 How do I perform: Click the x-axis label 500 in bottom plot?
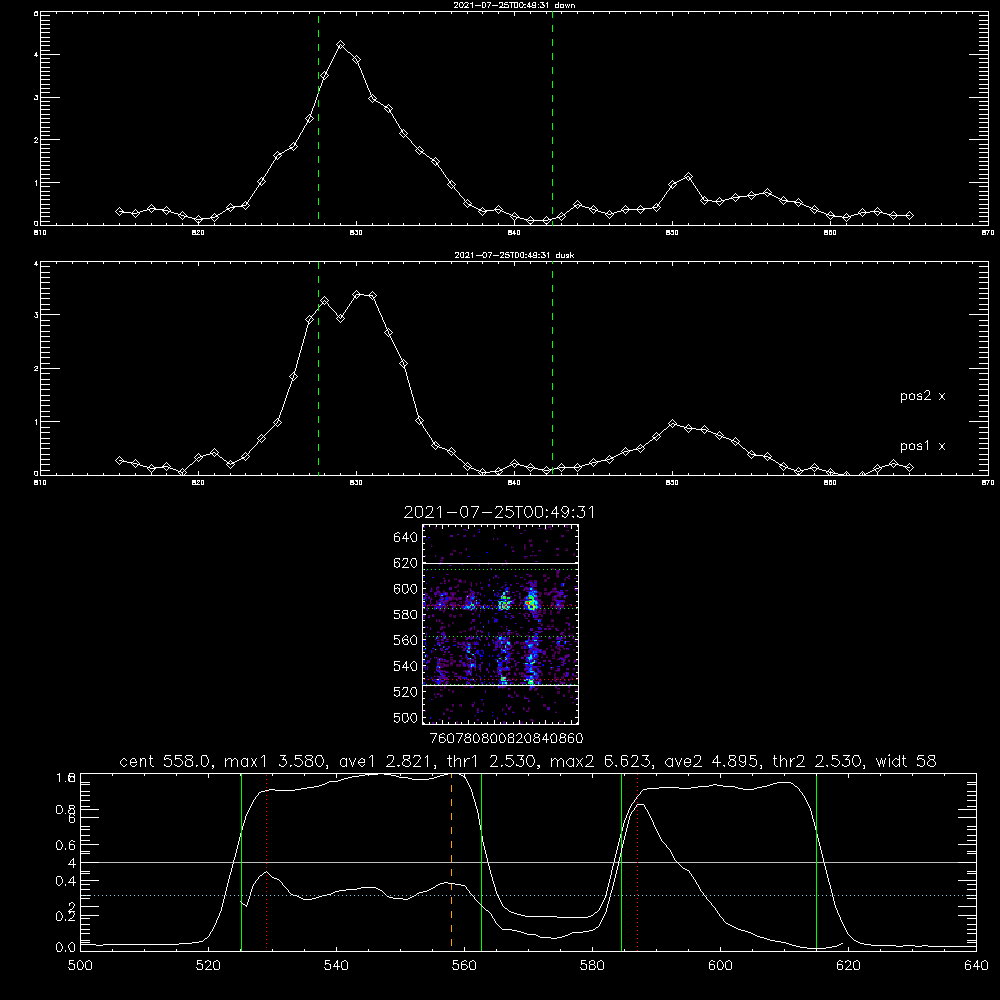click(x=80, y=966)
